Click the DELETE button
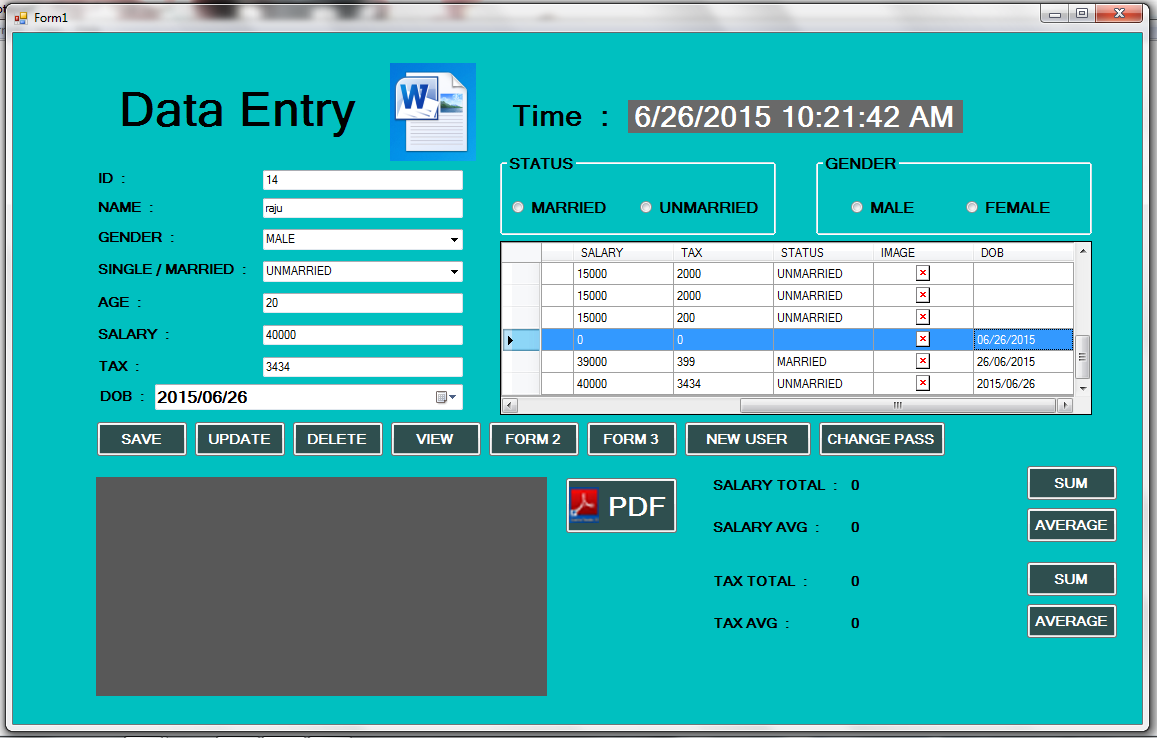The height and width of the screenshot is (738, 1157). click(337, 438)
